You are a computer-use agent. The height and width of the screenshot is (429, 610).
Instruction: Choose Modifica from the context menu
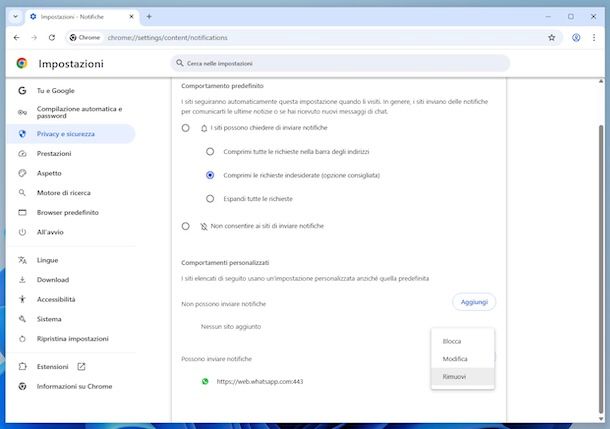(455, 358)
